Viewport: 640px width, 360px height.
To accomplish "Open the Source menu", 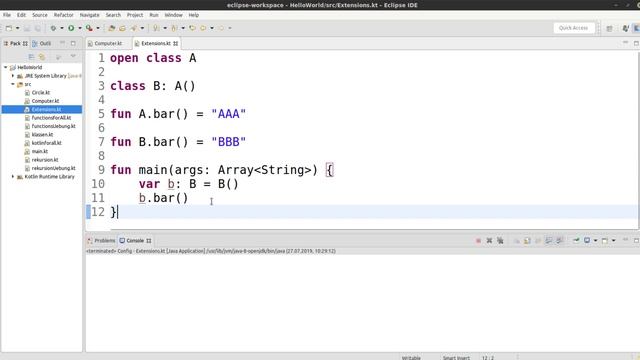I will [x=40, y=15].
